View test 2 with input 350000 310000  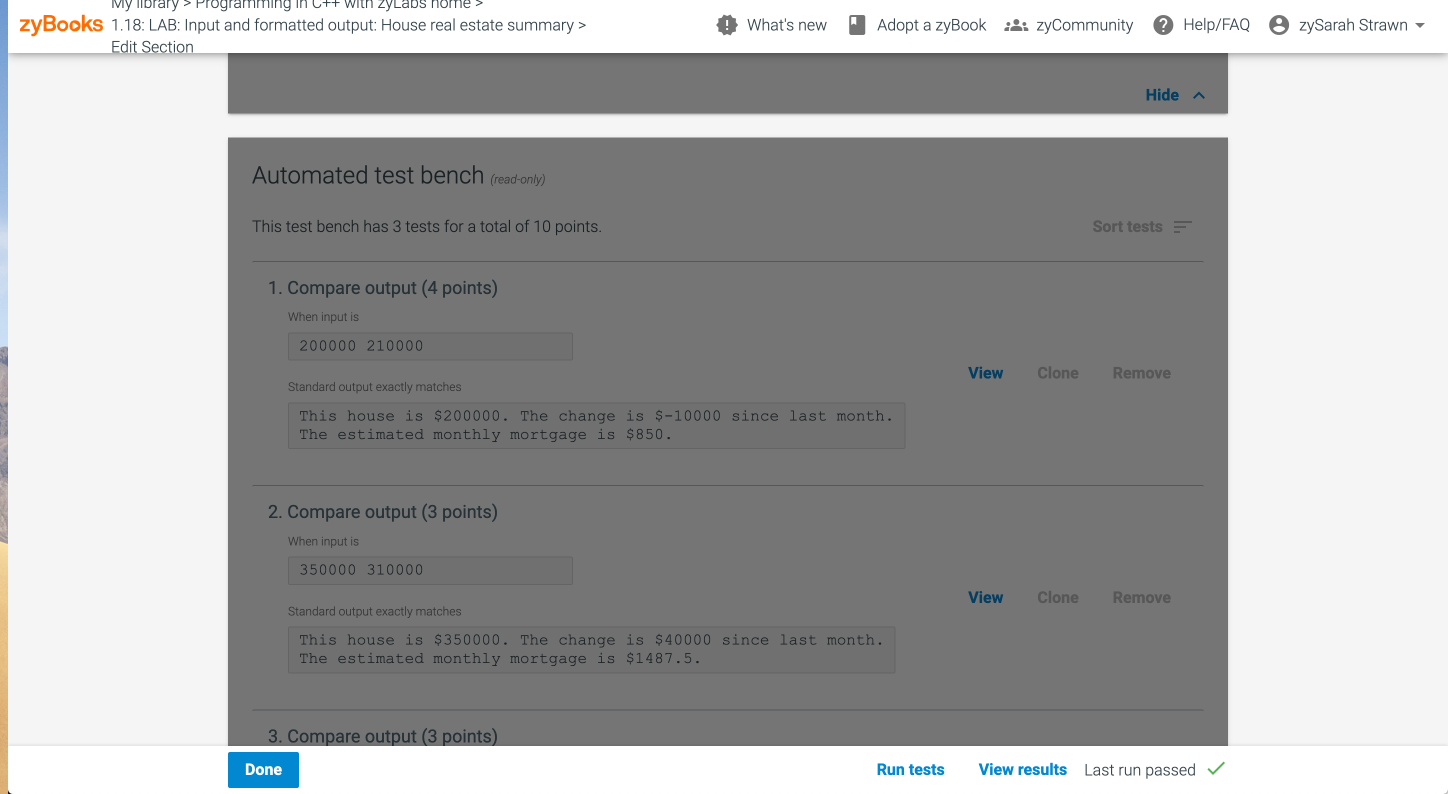[x=985, y=597]
